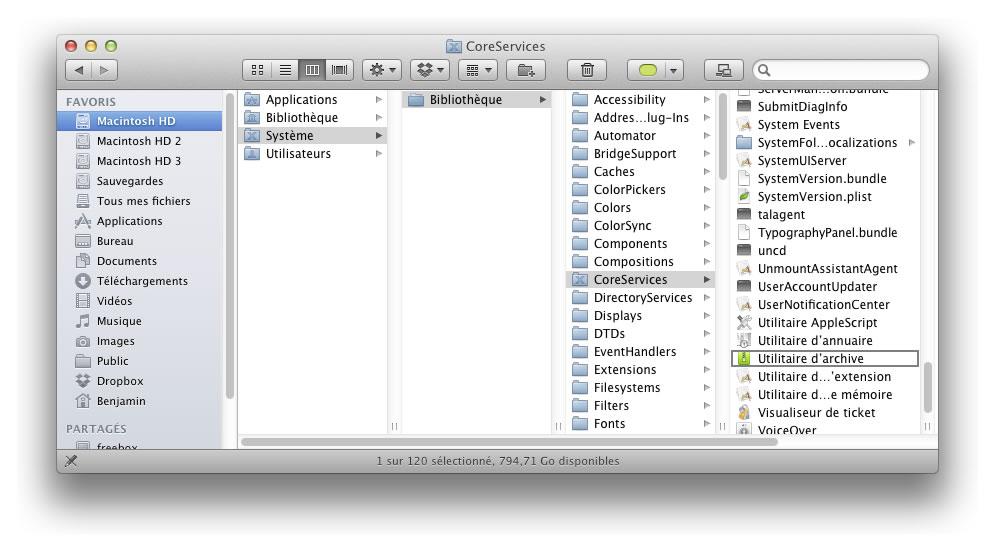The height and width of the screenshot is (552, 995).
Task: Focus the Finder search field
Action: (x=841, y=70)
